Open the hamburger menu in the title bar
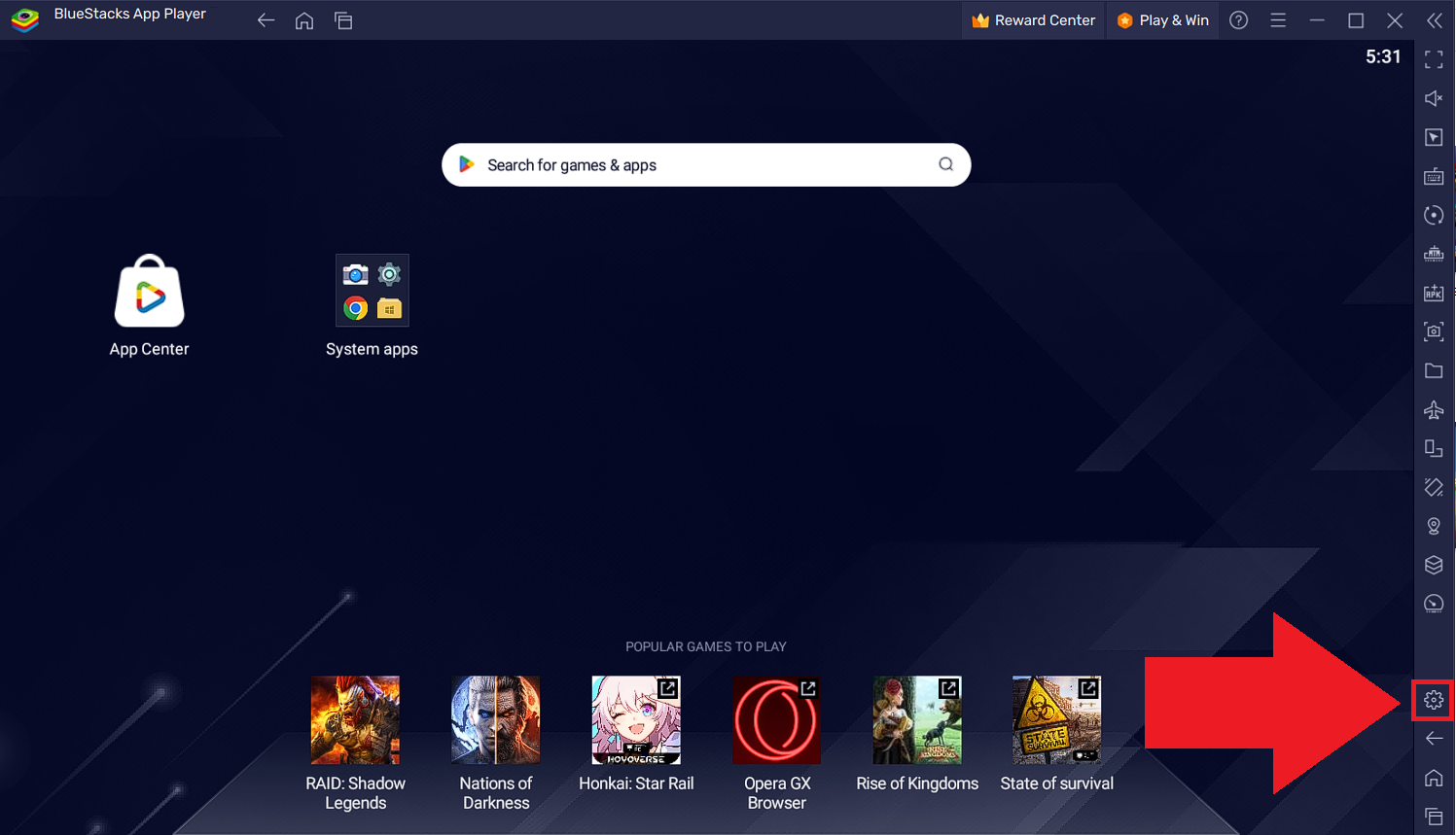The width and height of the screenshot is (1456, 835). click(x=1278, y=20)
